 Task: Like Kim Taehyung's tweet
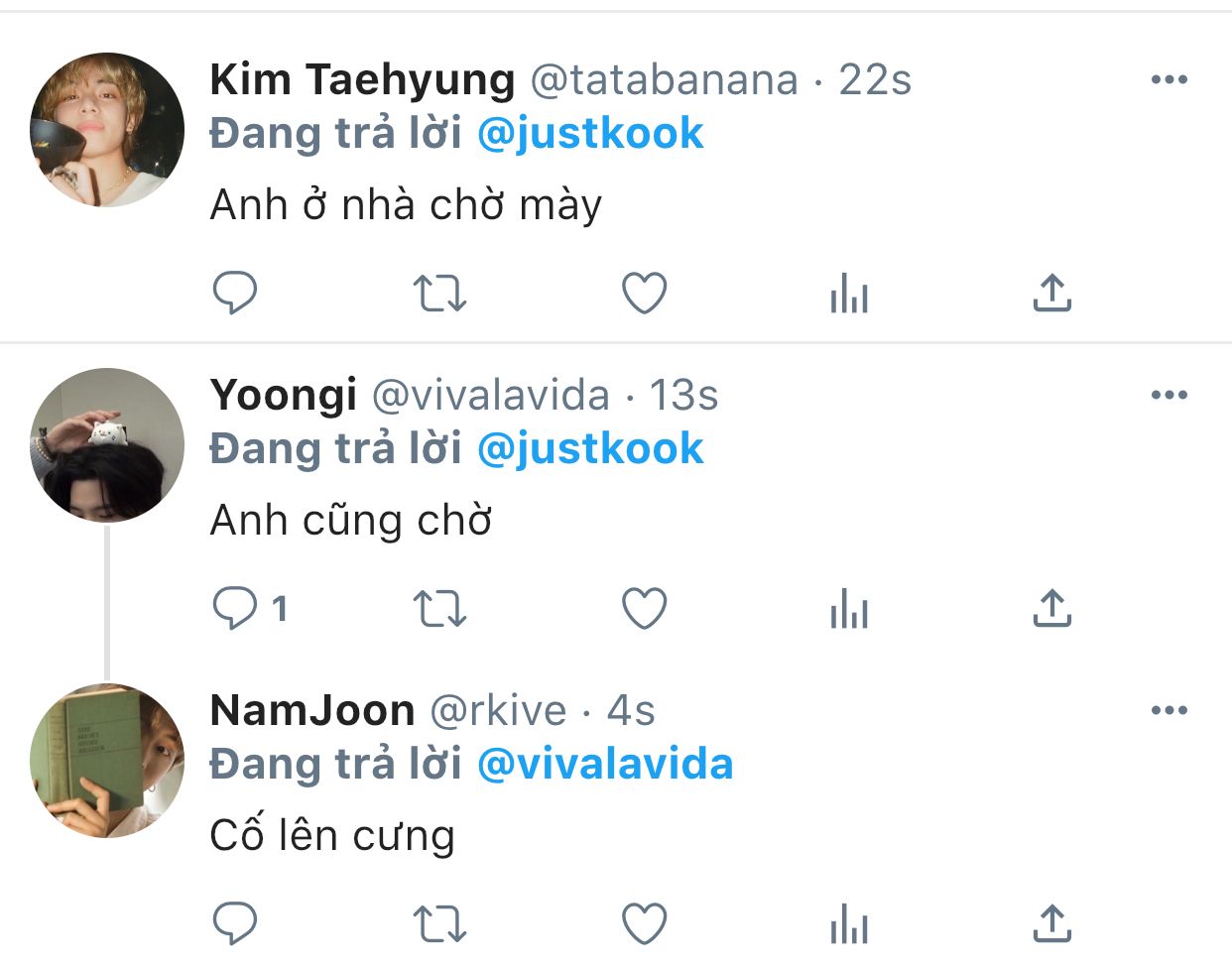tap(644, 293)
